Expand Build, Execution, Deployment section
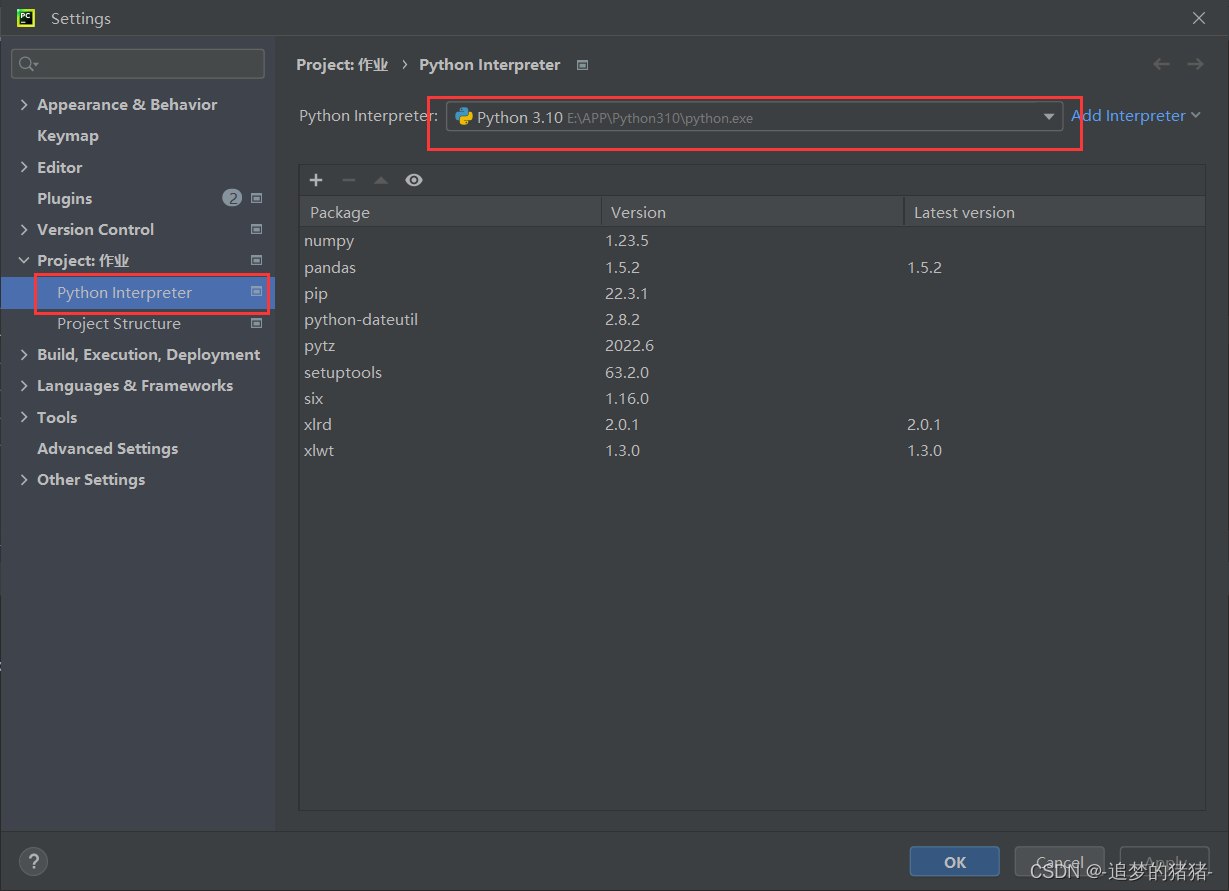 pos(24,354)
